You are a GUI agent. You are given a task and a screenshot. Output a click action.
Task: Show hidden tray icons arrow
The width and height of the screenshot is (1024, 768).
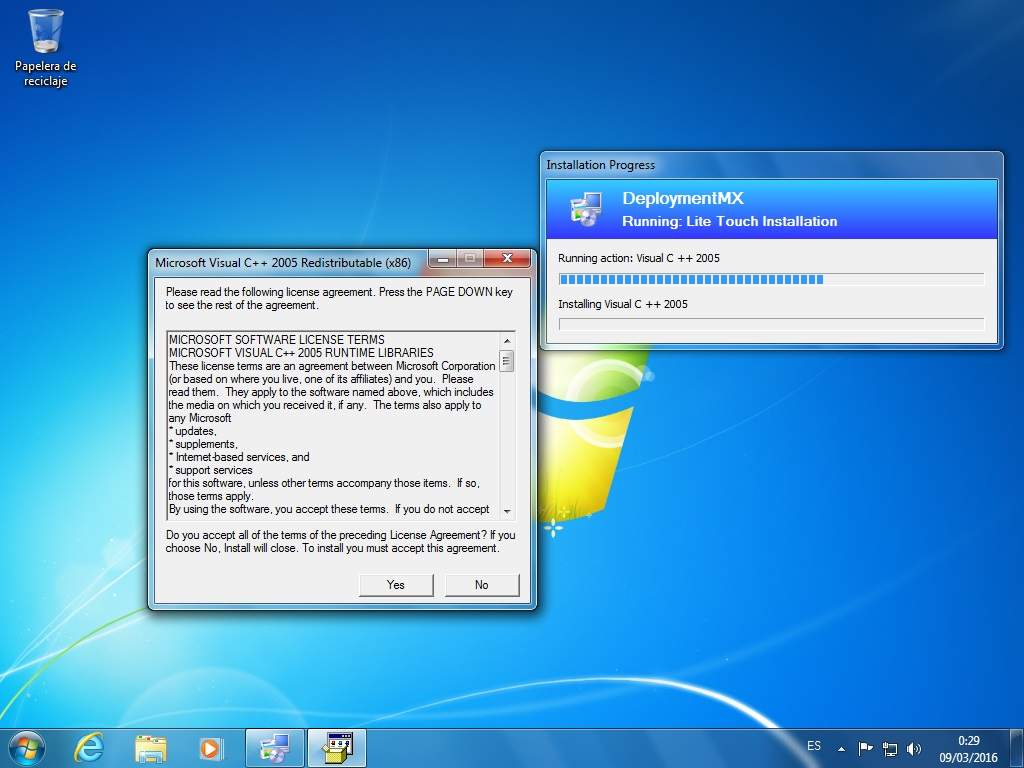[841, 748]
